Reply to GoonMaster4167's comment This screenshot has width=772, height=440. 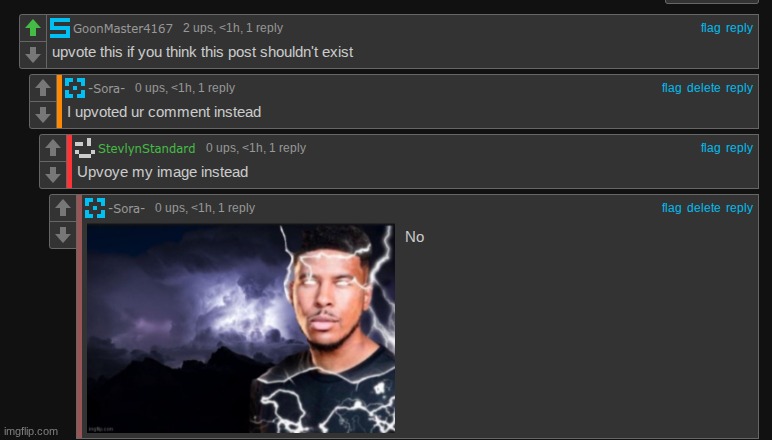pos(739,28)
